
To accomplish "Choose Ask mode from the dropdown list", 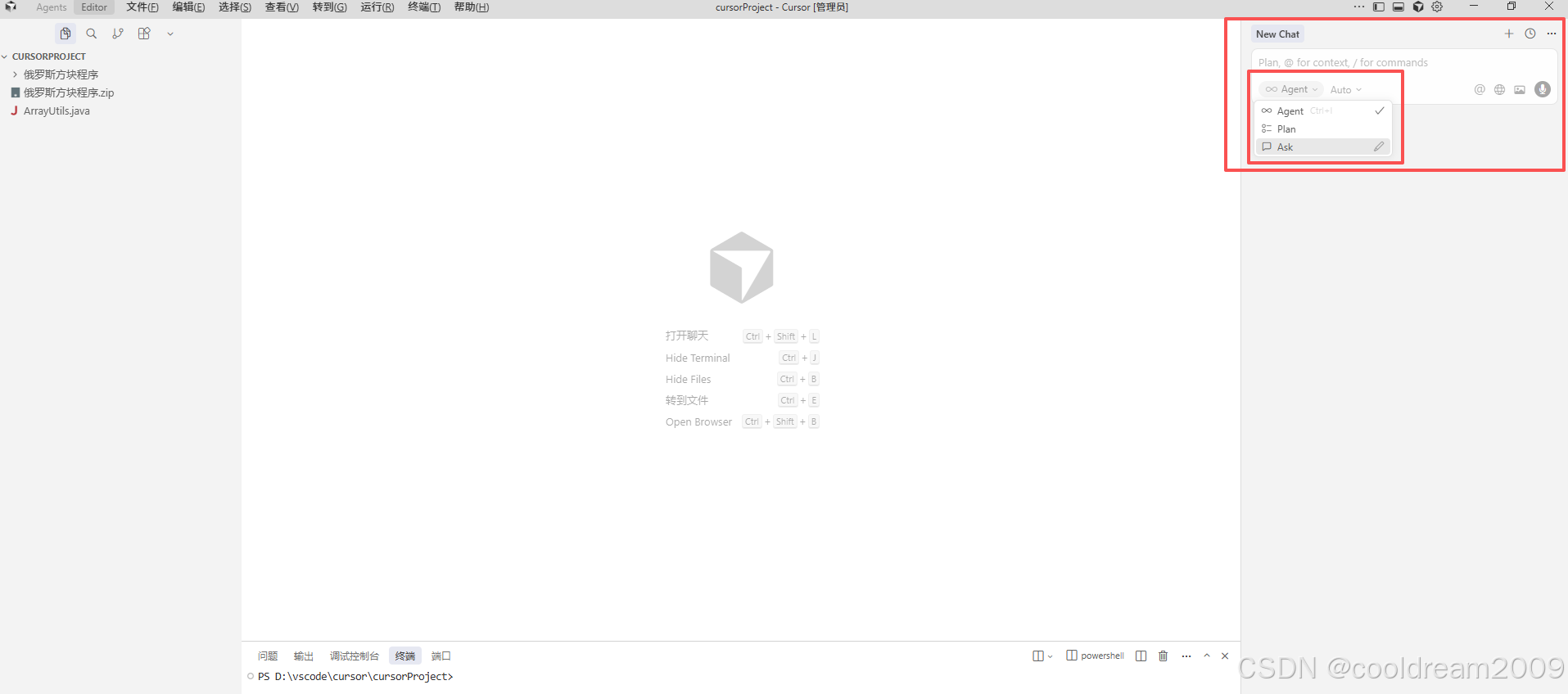I will click(1323, 146).
